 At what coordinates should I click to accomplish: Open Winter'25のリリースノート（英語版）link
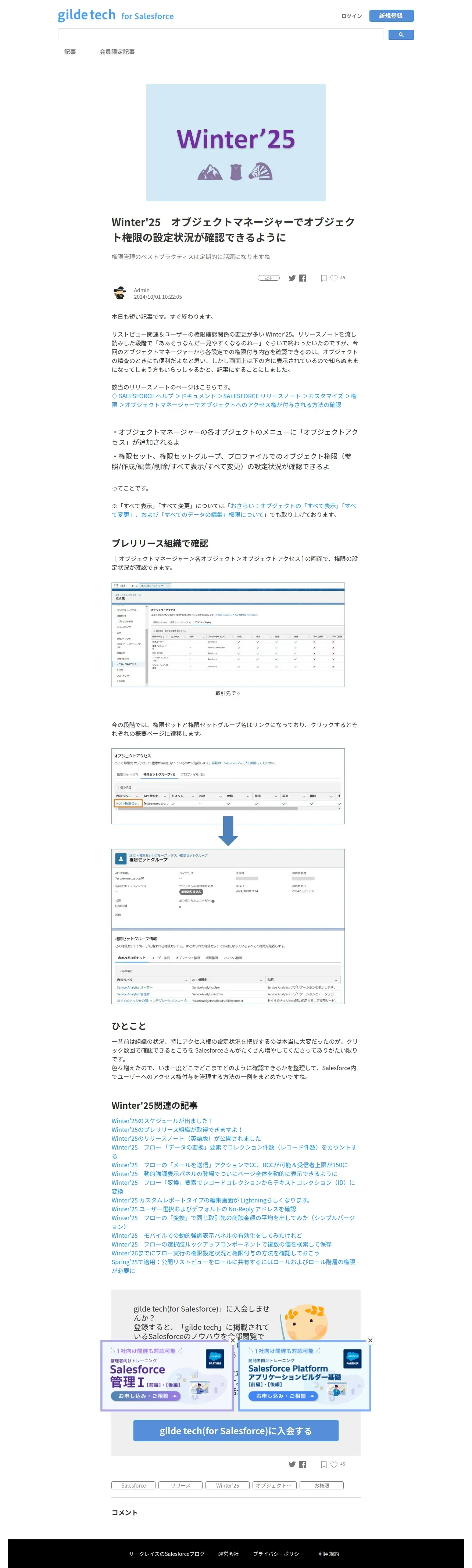click(186, 1138)
